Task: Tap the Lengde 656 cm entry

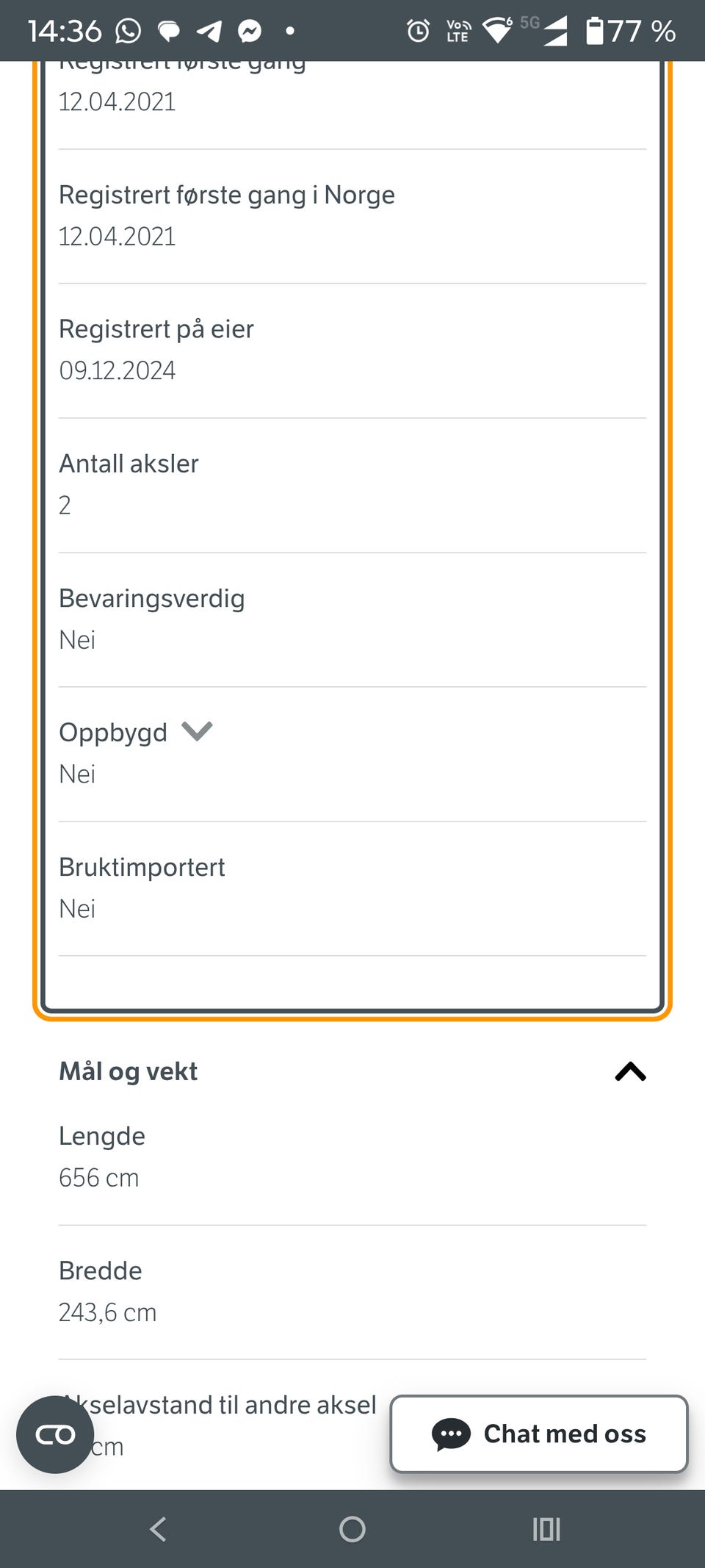Action: click(352, 1157)
